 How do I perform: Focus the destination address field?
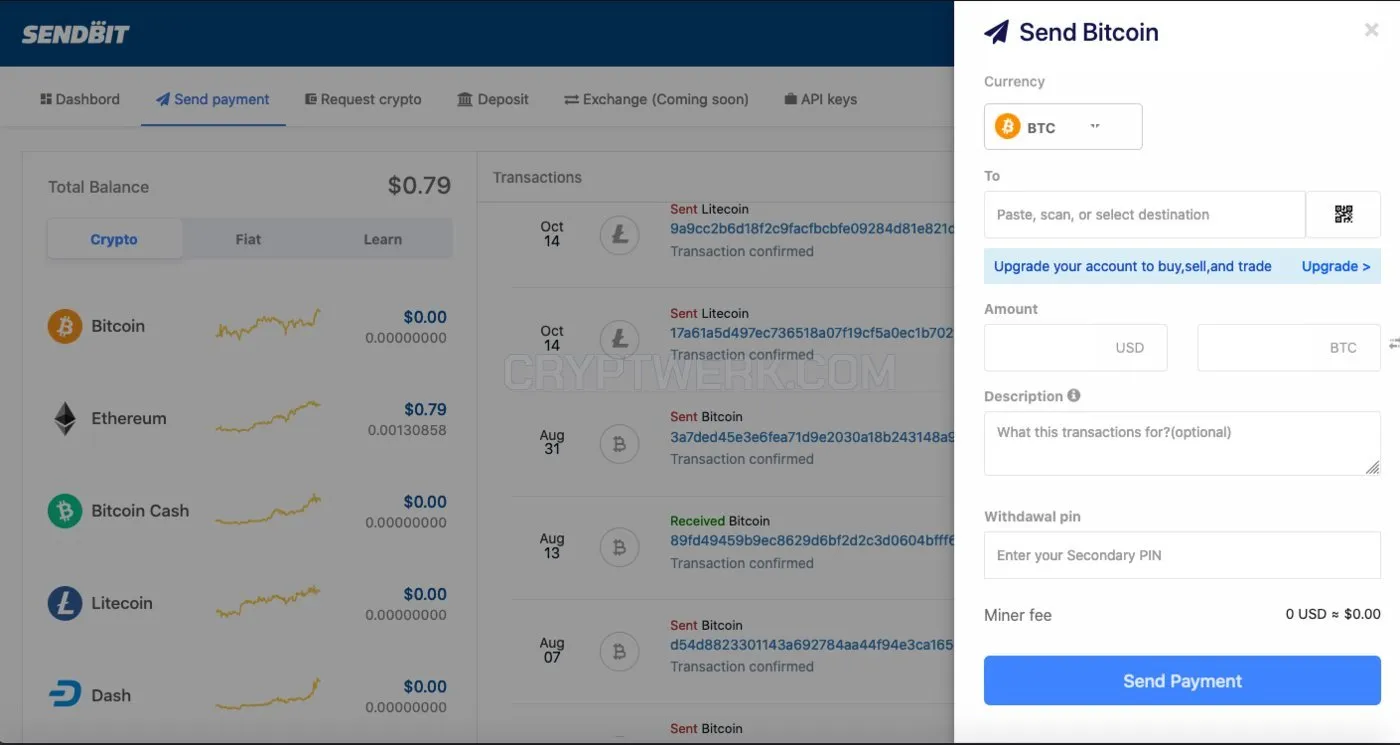click(1145, 214)
